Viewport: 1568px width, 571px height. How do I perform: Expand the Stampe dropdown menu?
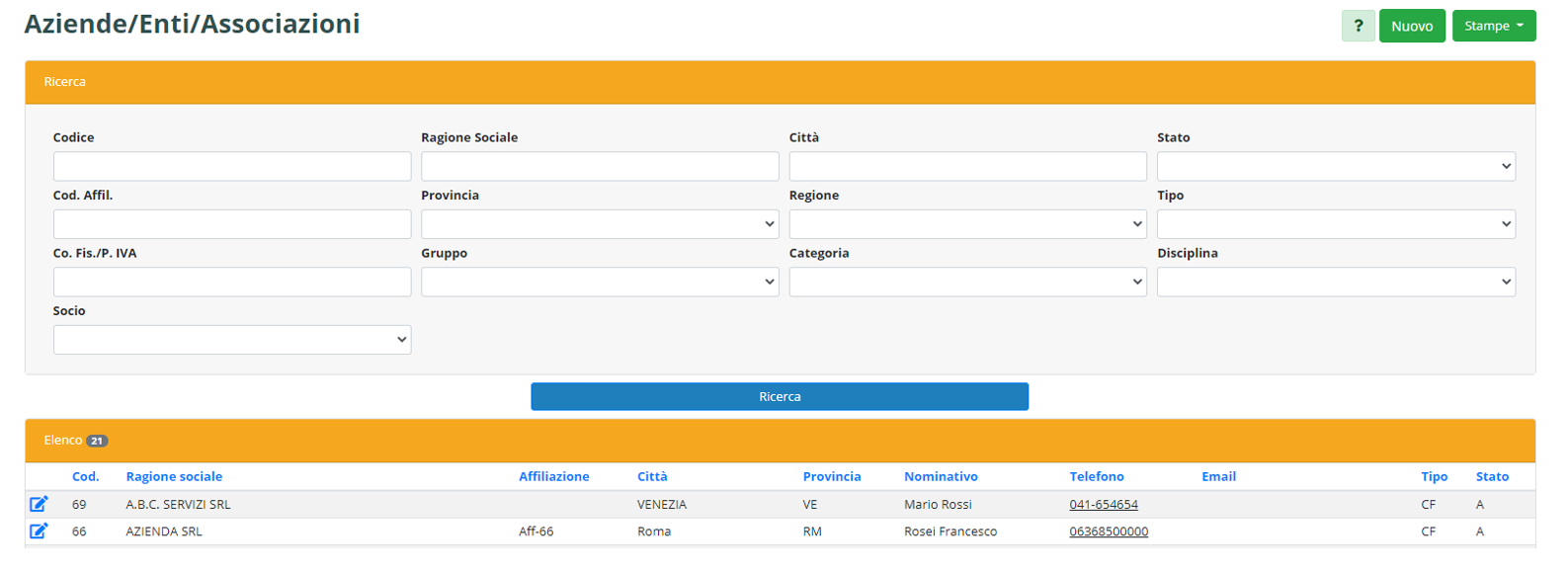pos(1493,26)
